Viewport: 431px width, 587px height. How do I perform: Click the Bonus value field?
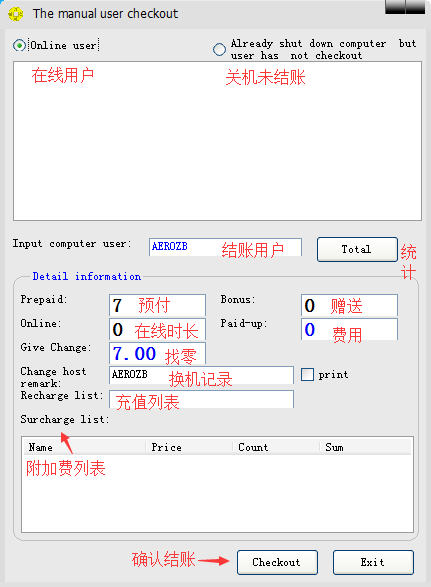349,305
